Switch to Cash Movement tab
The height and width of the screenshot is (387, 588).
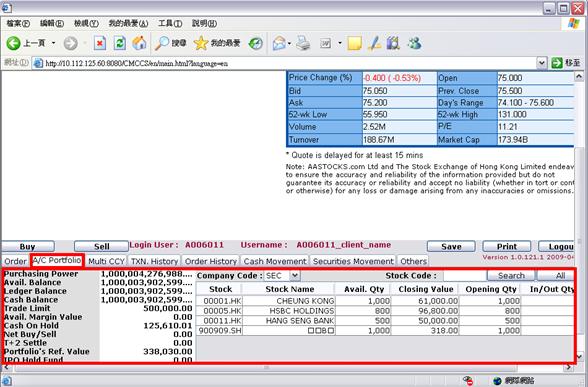tap(275, 261)
